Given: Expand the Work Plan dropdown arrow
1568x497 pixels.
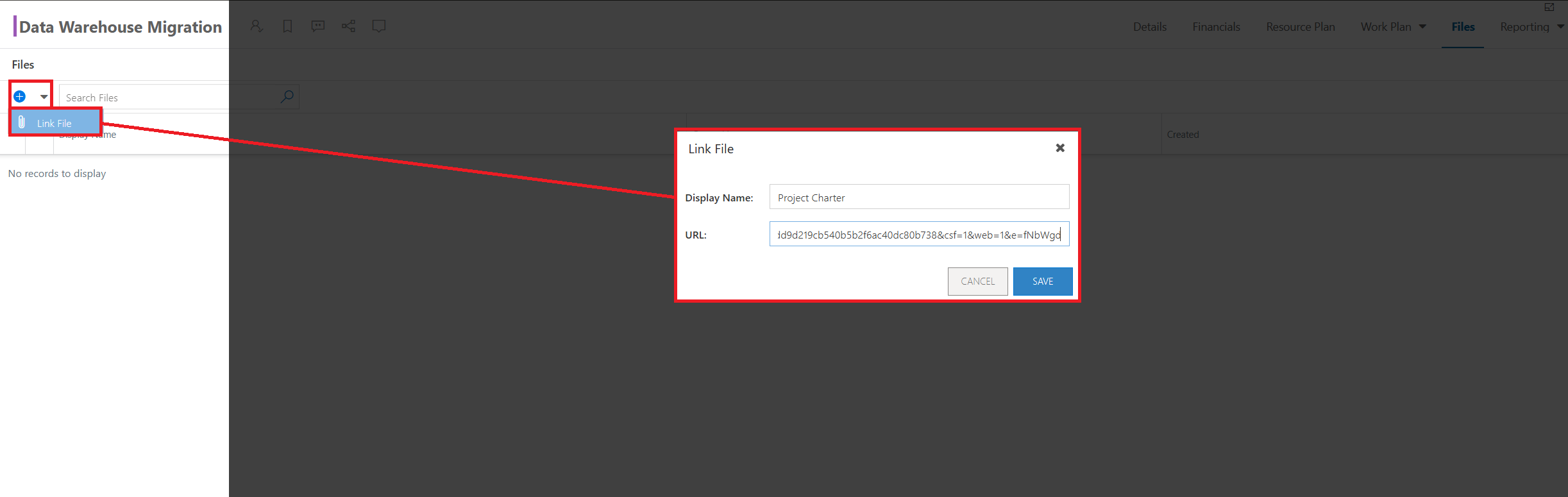Looking at the screenshot, I should pos(1422,27).
